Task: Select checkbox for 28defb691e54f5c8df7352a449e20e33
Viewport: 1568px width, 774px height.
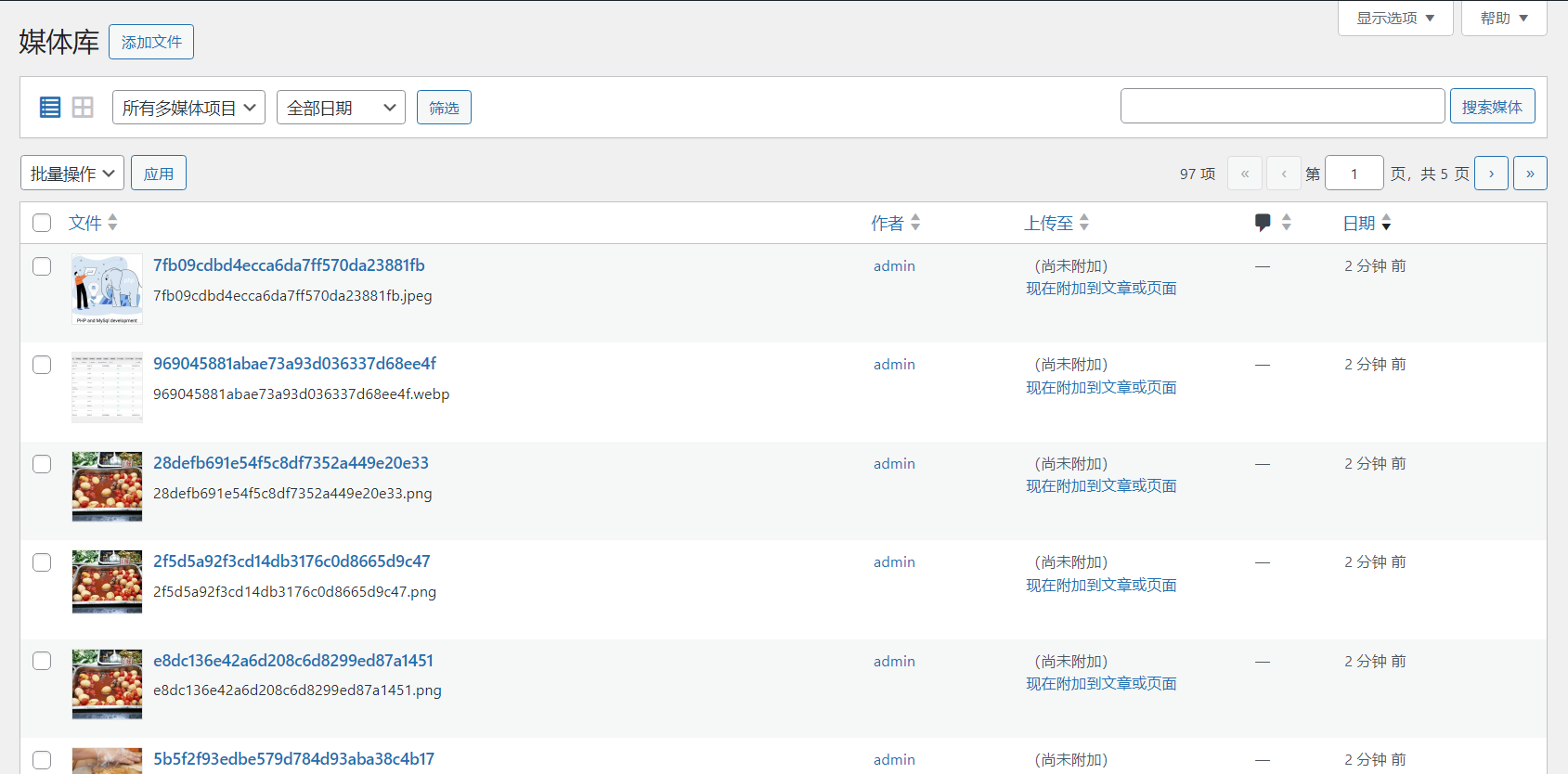Action: pyautogui.click(x=42, y=464)
